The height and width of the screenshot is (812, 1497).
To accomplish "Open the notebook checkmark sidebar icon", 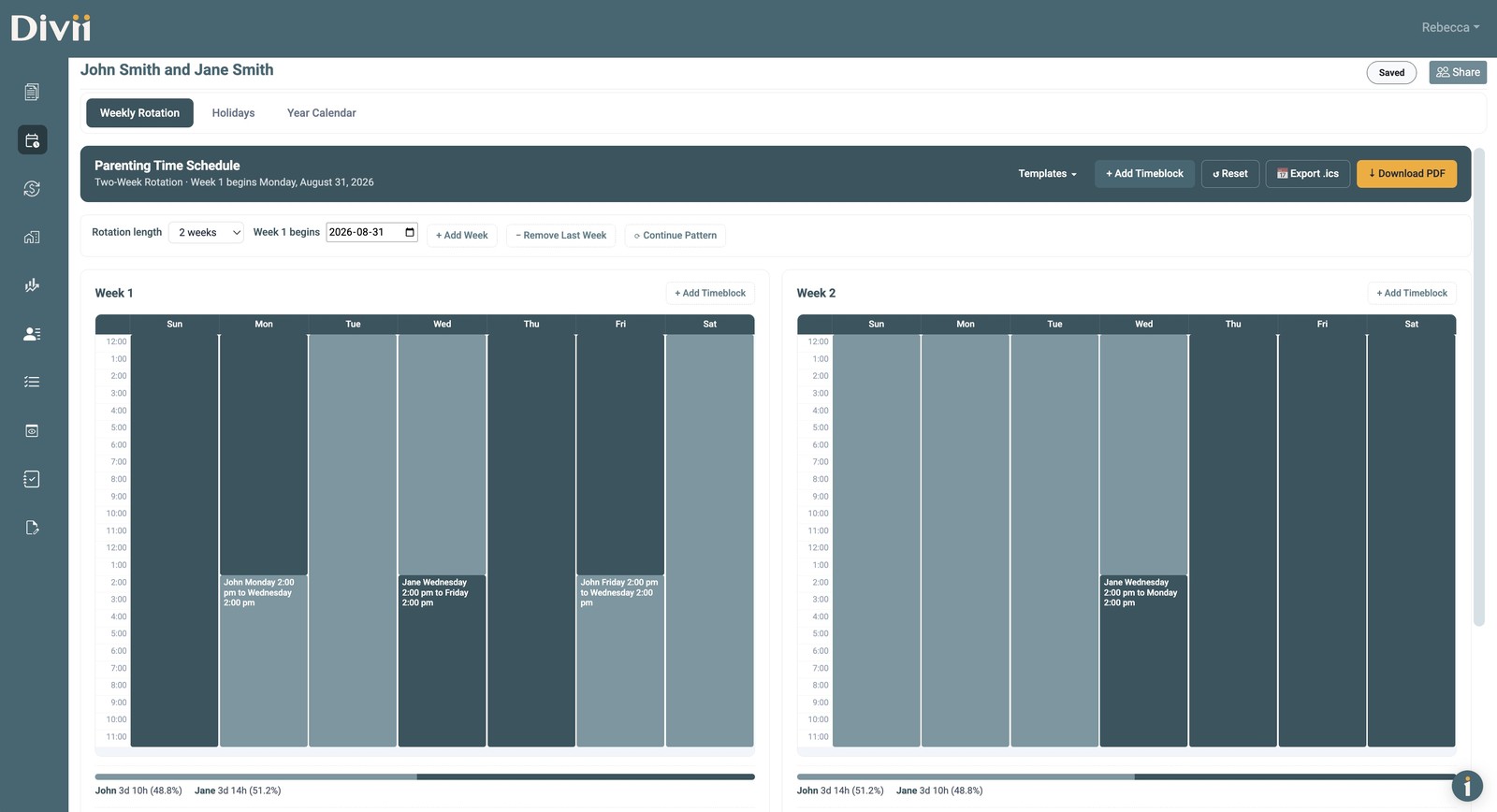I will [32, 479].
